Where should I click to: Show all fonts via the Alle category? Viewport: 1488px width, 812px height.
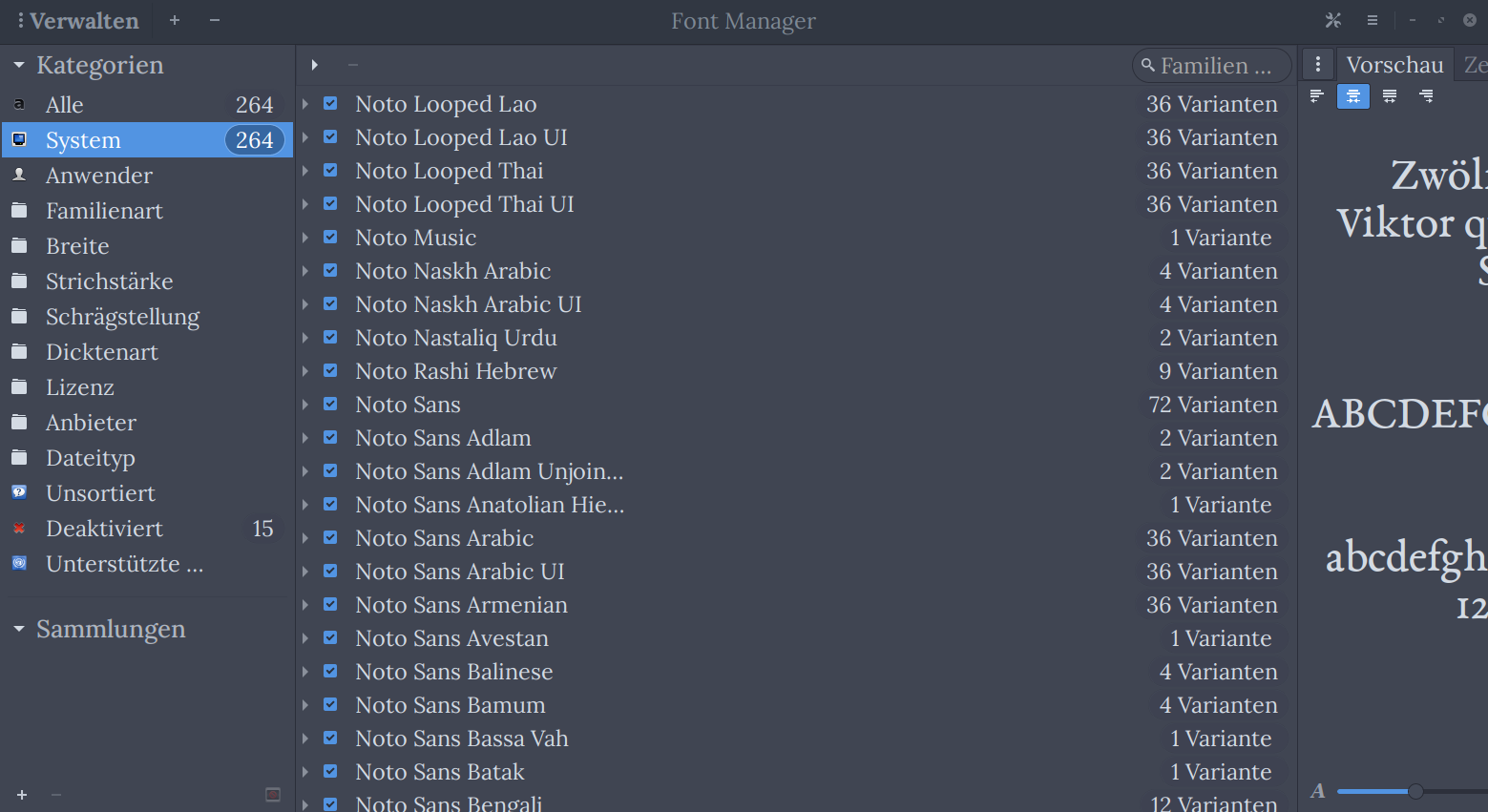click(x=63, y=104)
